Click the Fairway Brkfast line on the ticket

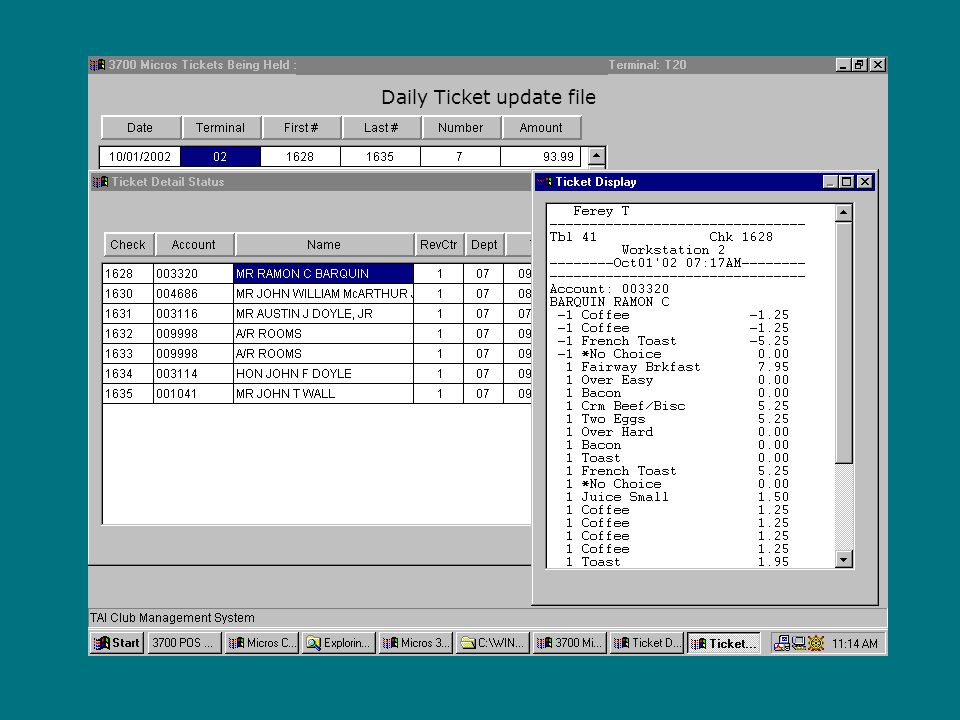[x=677, y=367]
